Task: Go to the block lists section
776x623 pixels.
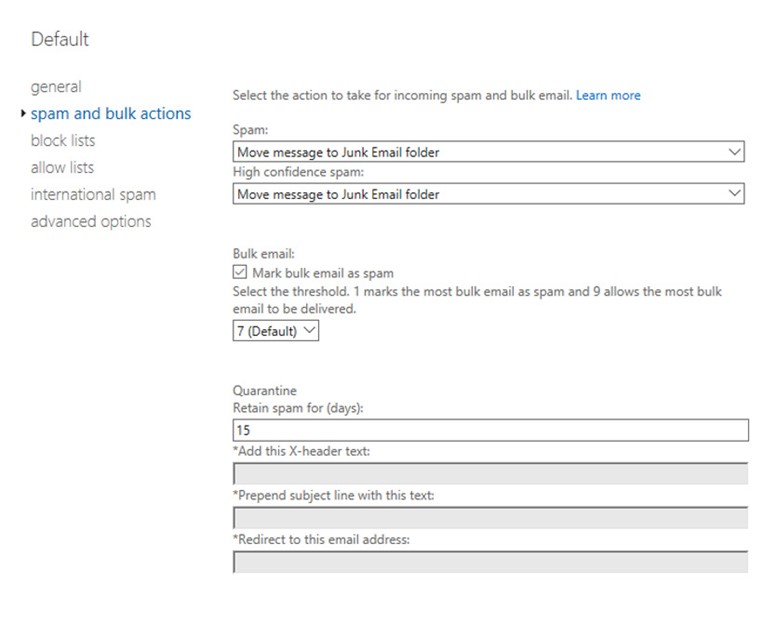Action: point(62,141)
